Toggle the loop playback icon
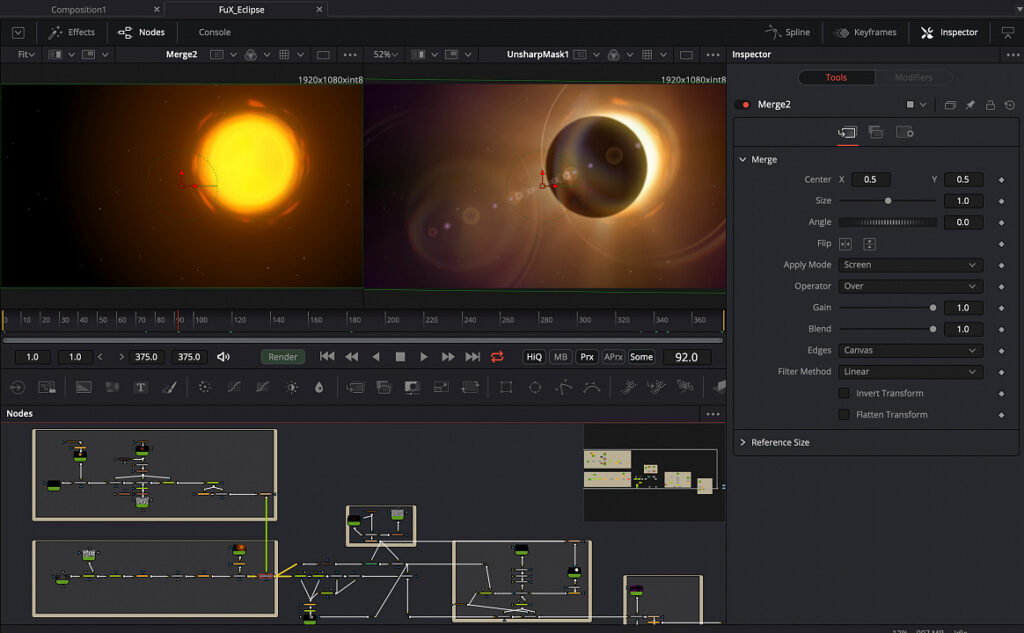Screen dimensions: 1024x633 click(497, 357)
